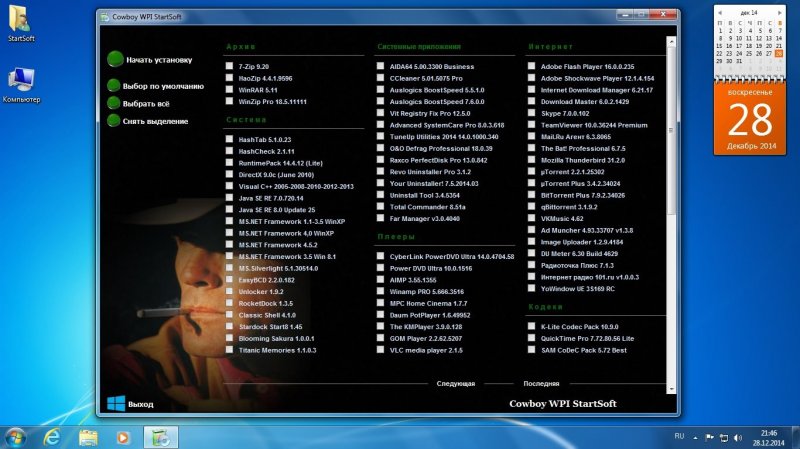Open Windows Media Player taskbar icon
This screenshot has width=800, height=449.
click(123, 438)
